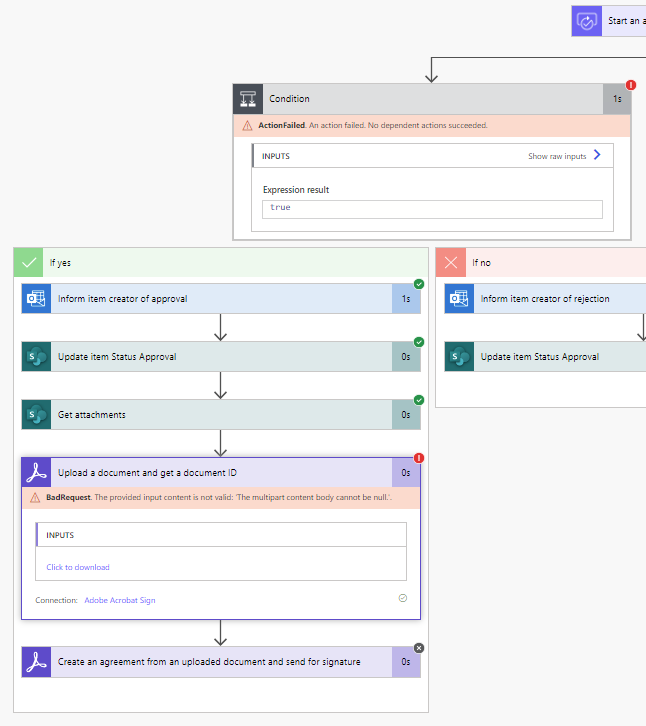Click the Expression result value field
The image size is (646, 726).
432,208
